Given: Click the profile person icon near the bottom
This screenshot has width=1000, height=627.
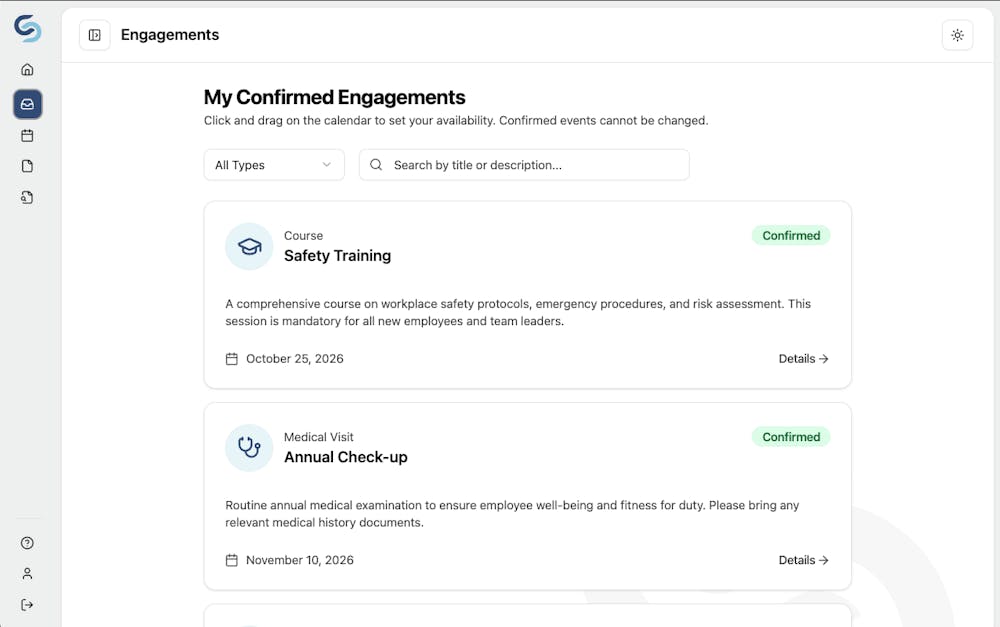Looking at the screenshot, I should click(27, 573).
